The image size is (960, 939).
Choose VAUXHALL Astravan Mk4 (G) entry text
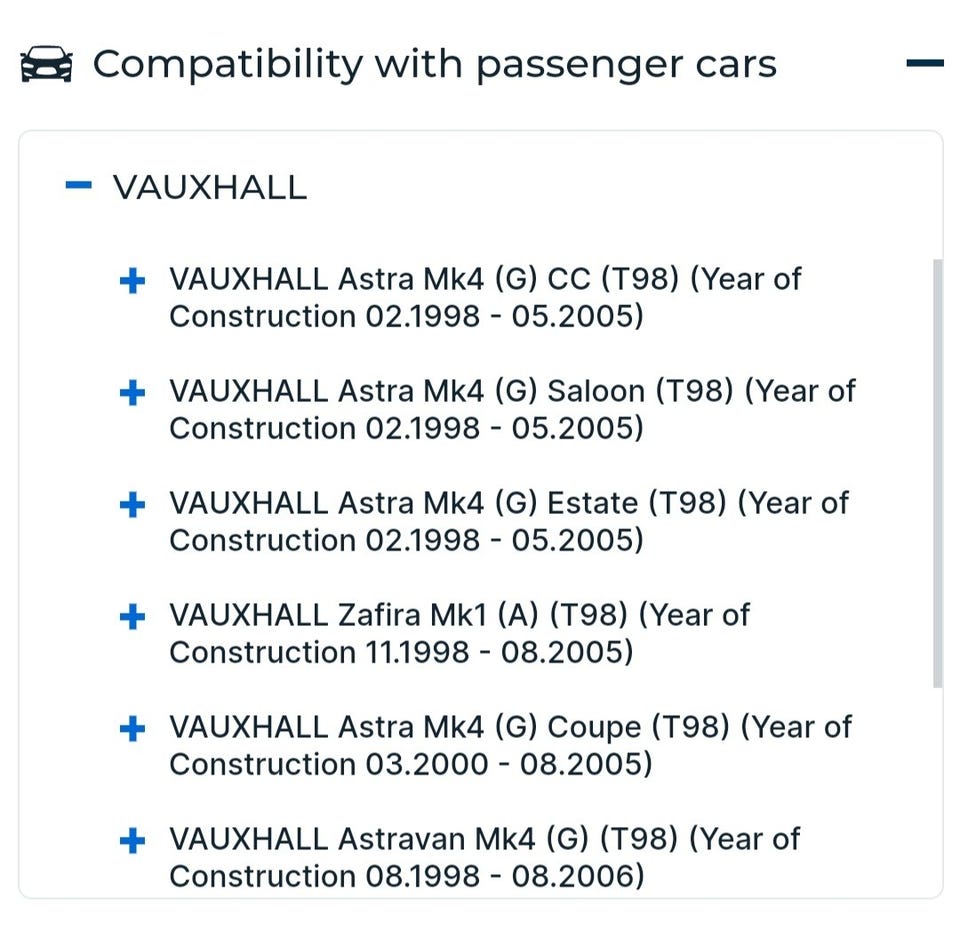pyautogui.click(x=484, y=857)
